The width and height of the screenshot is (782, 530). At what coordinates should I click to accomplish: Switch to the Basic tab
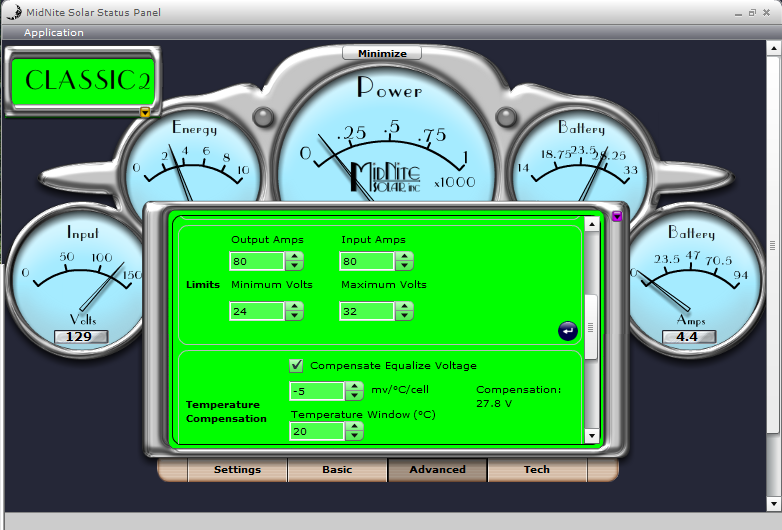pyautogui.click(x=337, y=470)
